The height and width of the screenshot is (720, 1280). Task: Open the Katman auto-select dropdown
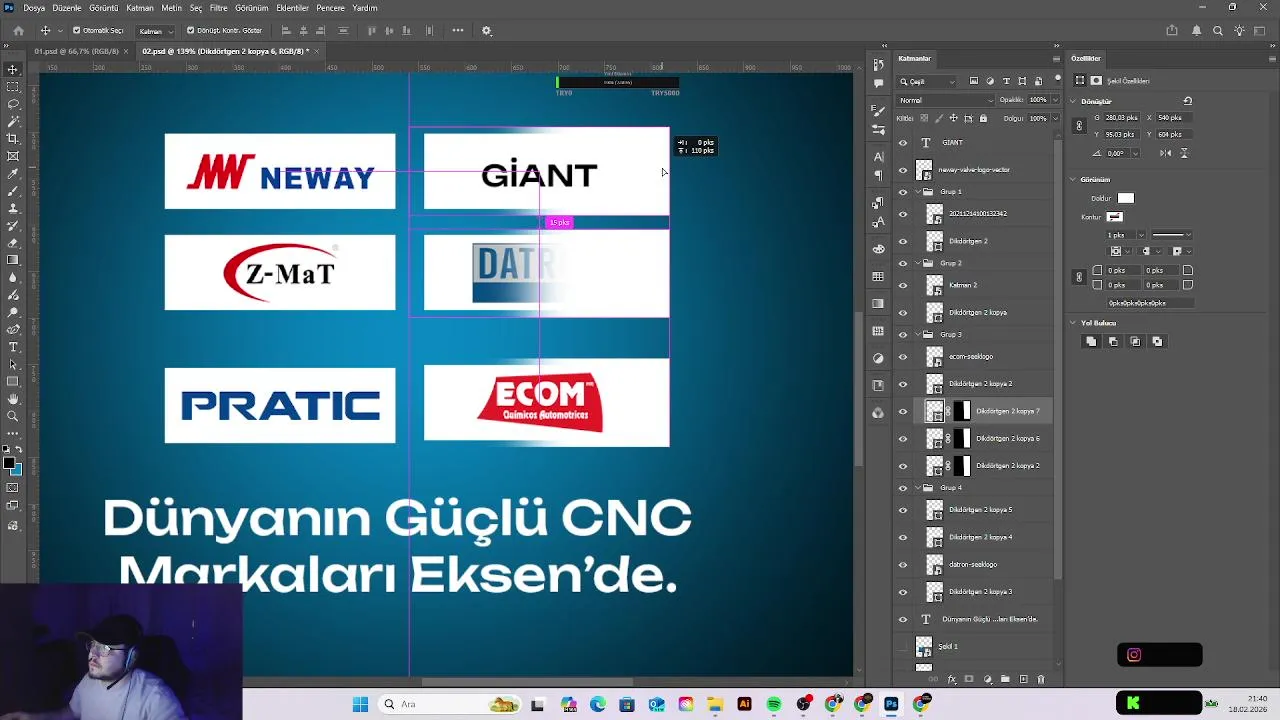pyautogui.click(x=155, y=31)
